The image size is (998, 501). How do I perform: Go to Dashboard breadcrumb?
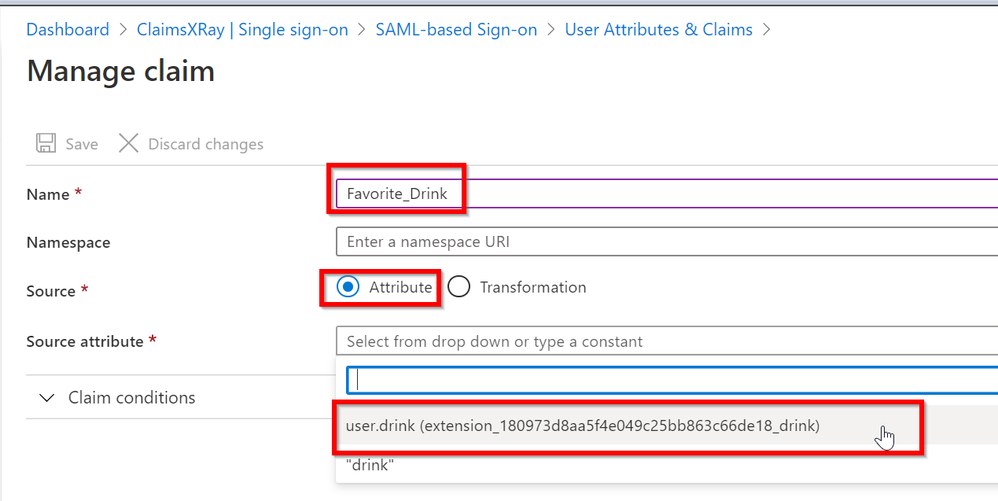(68, 30)
